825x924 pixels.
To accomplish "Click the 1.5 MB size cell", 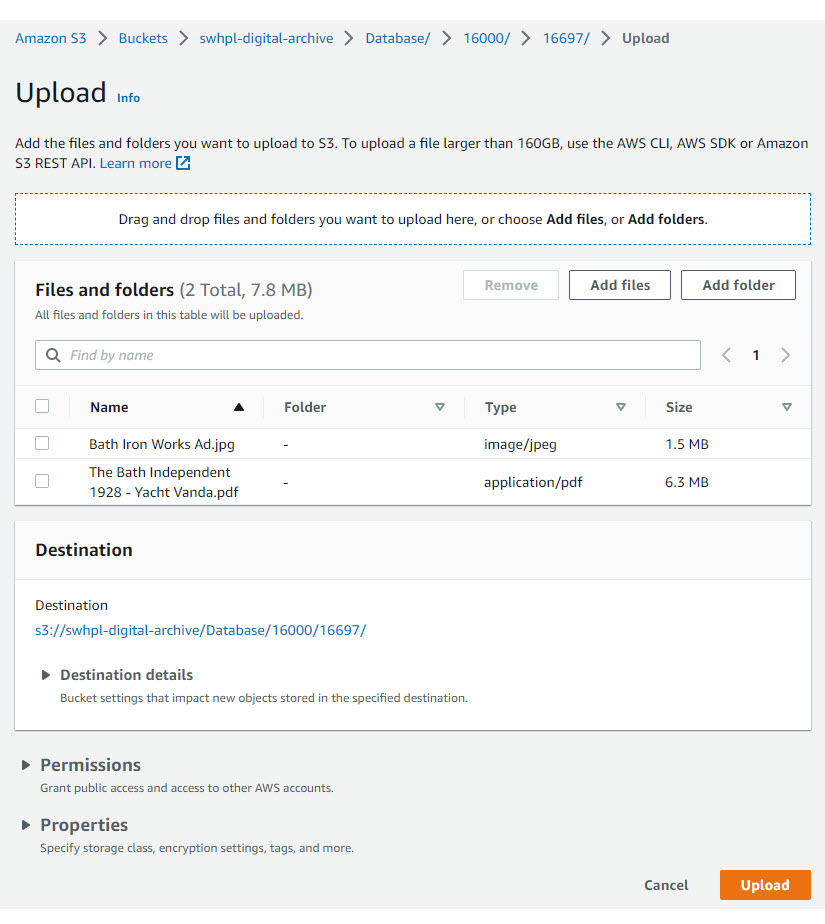I will click(x=687, y=444).
